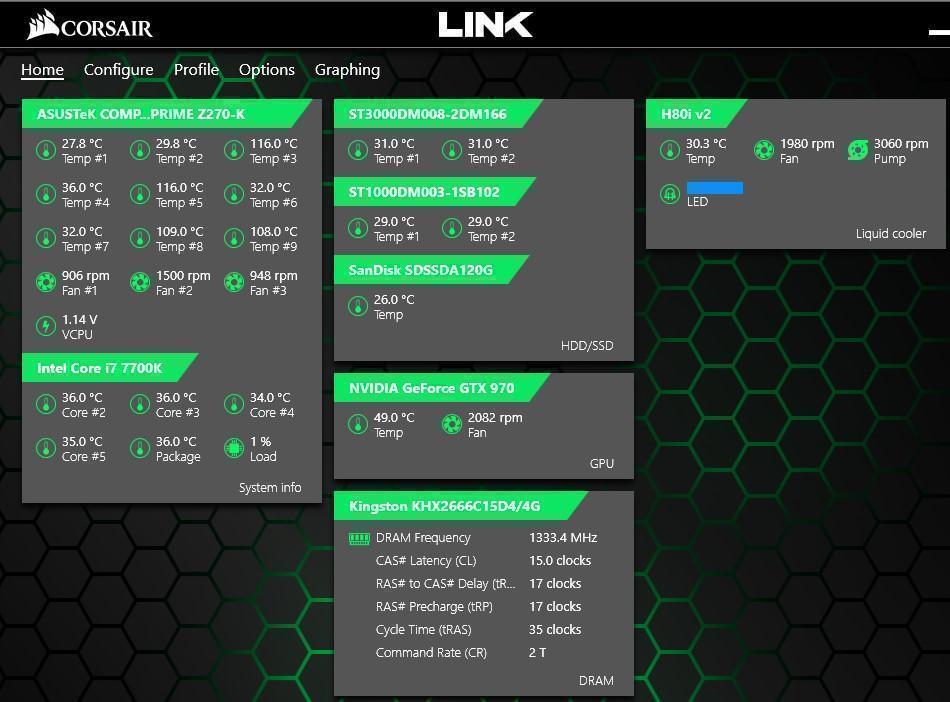Click the CPU Load chip icon

click(x=234, y=448)
